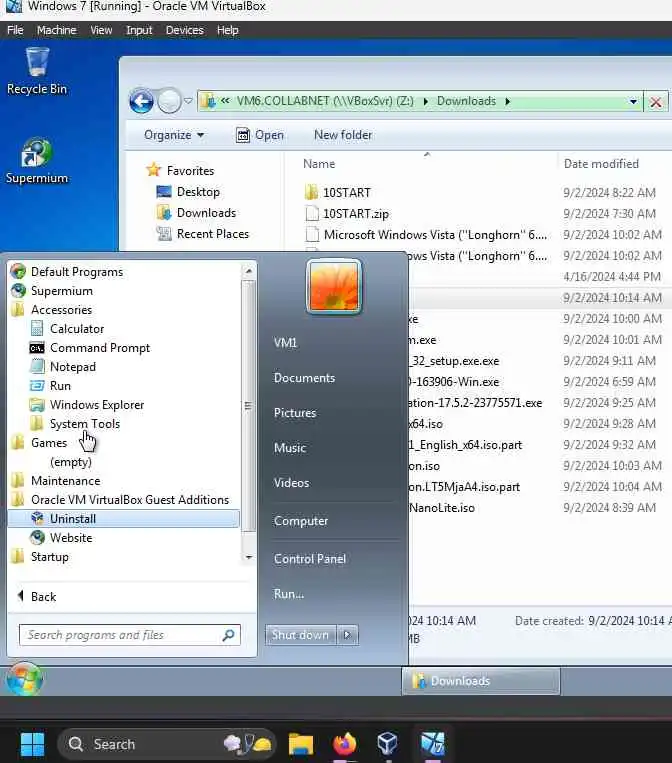The height and width of the screenshot is (763, 672).
Task: Open File Explorer on host taskbar
Action: (x=301, y=744)
